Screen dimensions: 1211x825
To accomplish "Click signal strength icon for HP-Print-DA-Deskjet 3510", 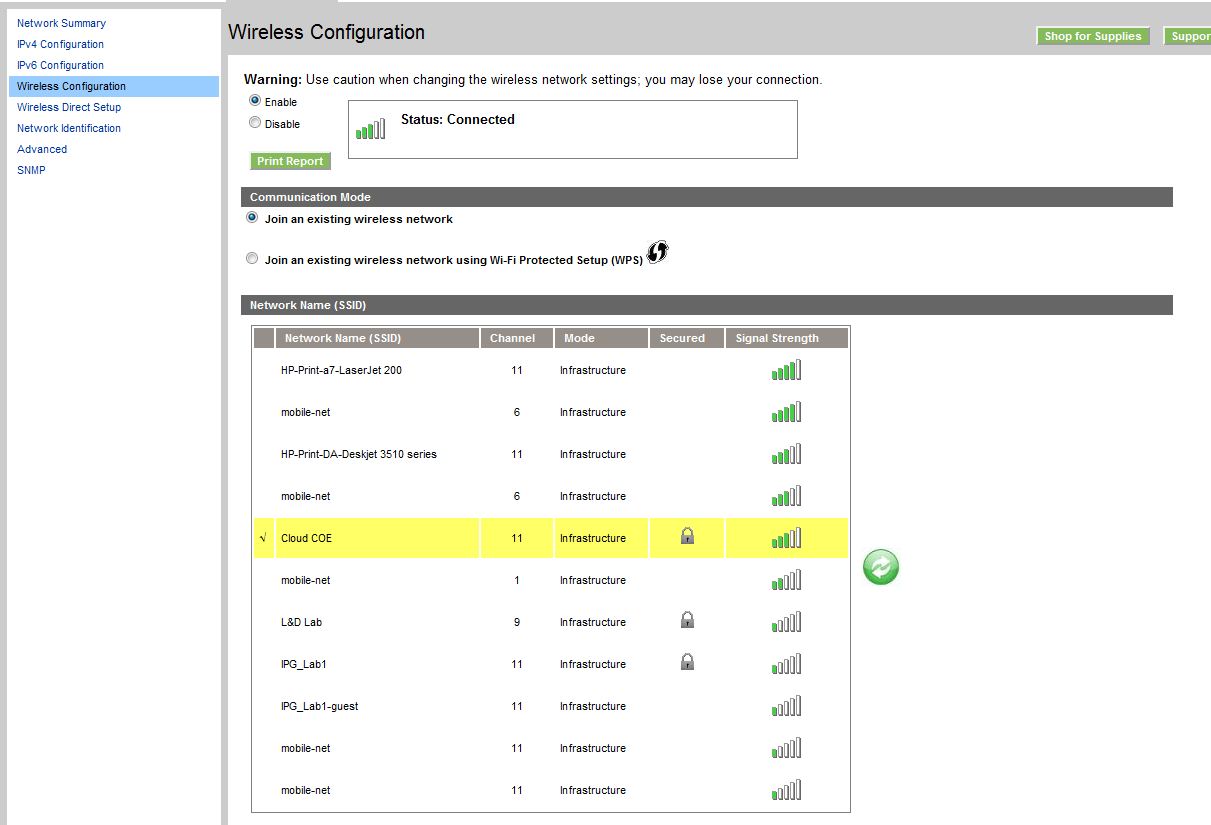I will click(x=786, y=454).
